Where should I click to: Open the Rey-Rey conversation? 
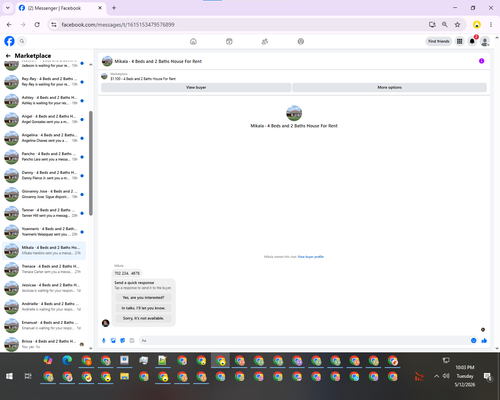pyautogui.click(x=44, y=82)
